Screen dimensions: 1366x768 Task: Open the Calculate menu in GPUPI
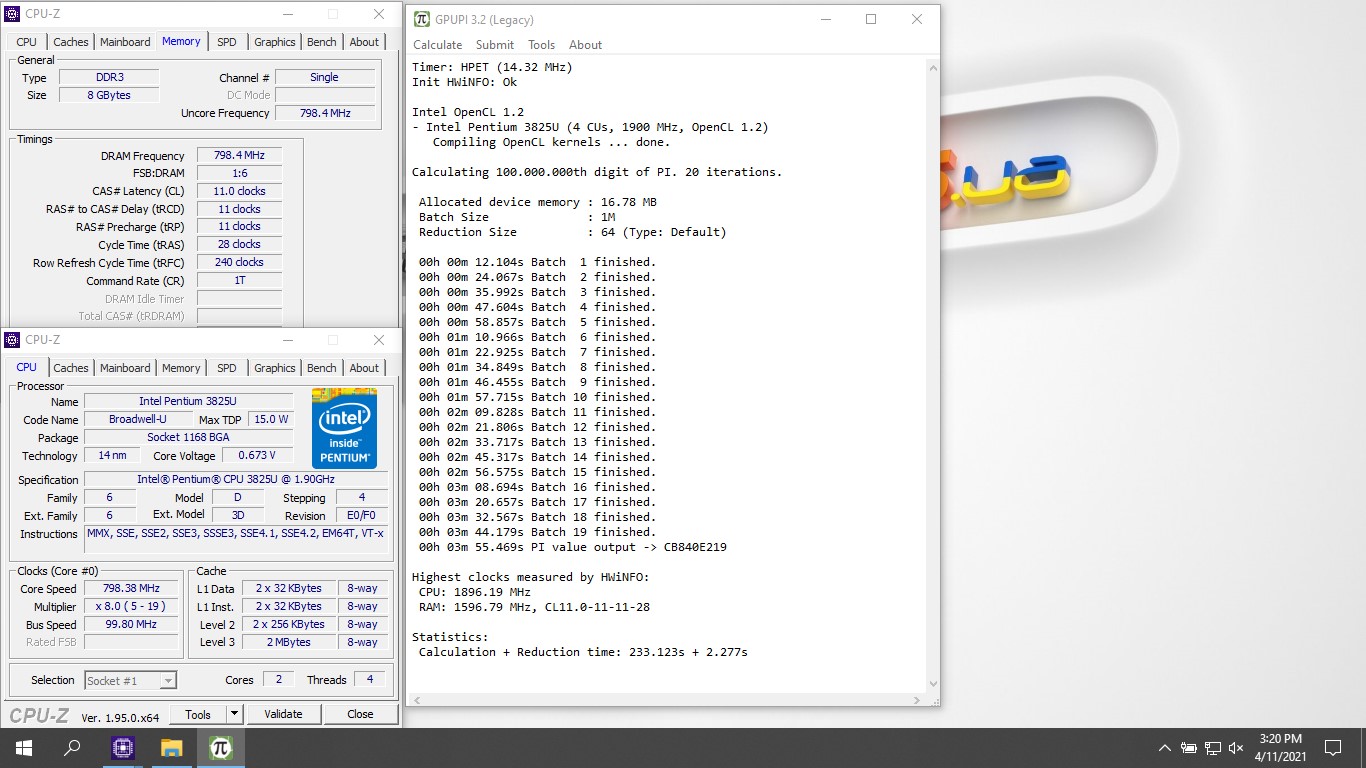pyautogui.click(x=437, y=45)
